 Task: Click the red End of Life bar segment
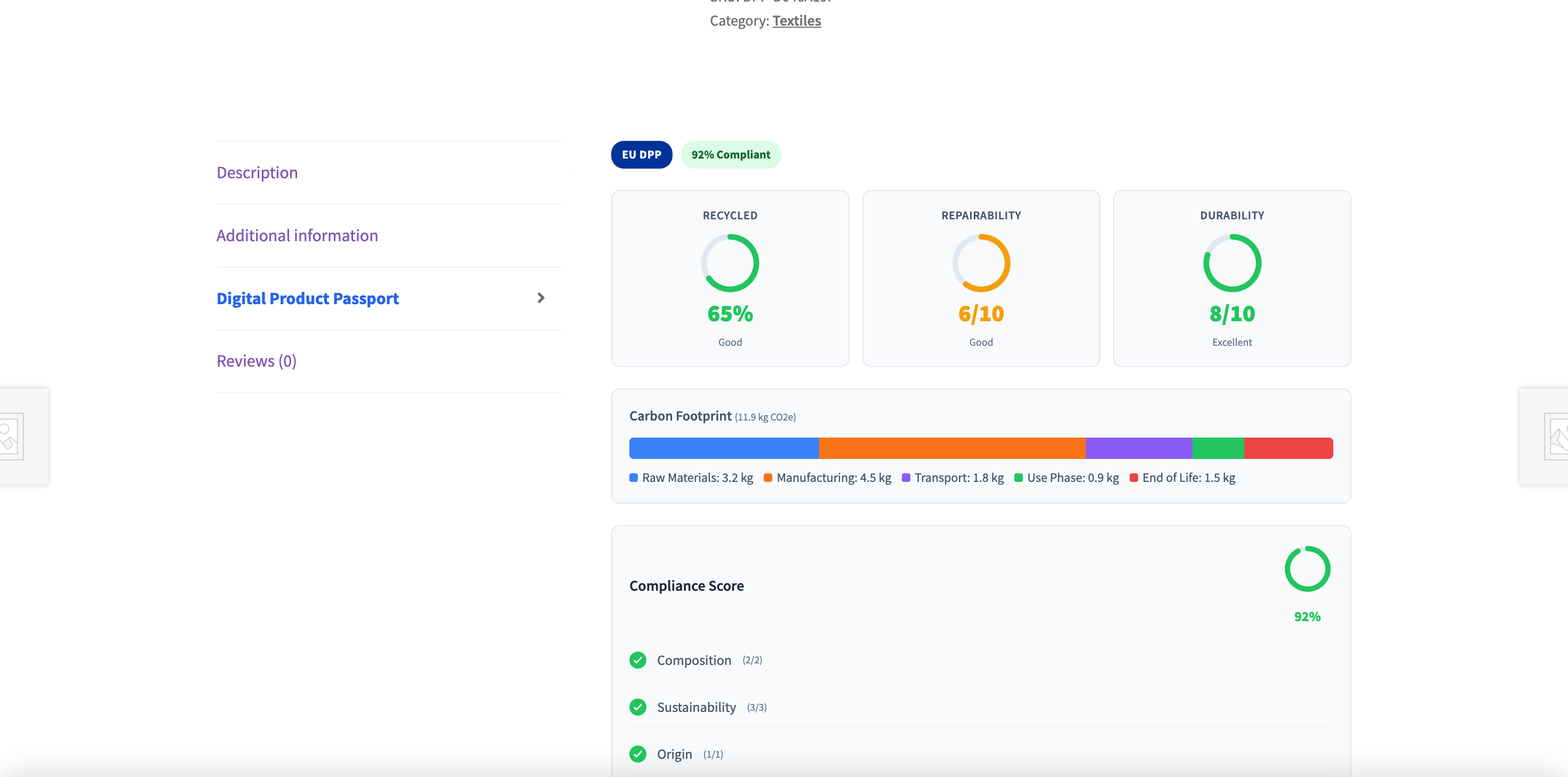[x=1289, y=448]
